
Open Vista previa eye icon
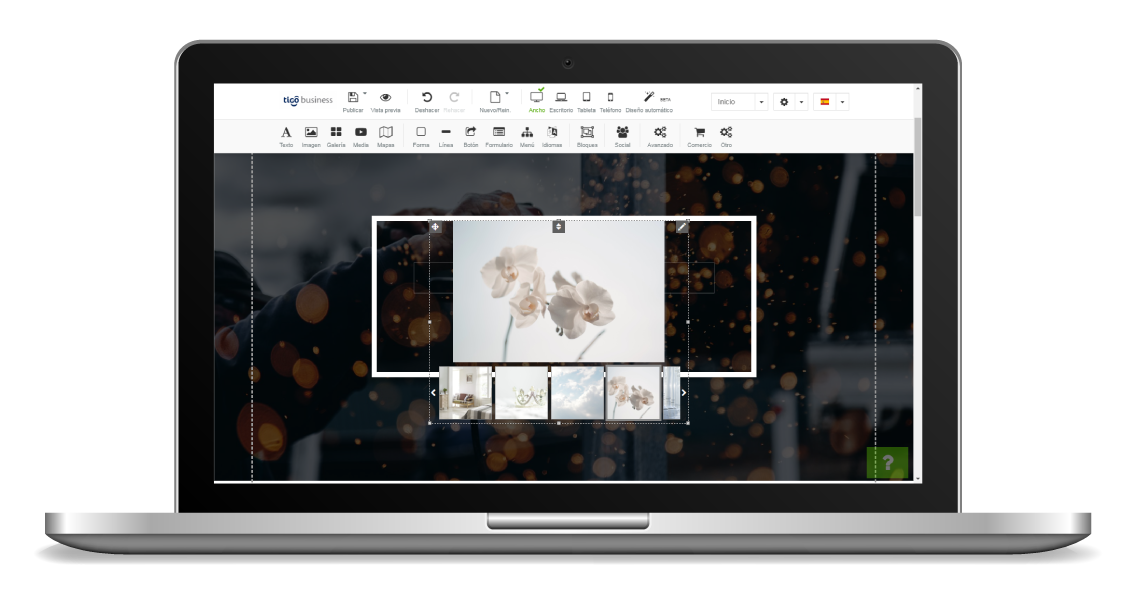pyautogui.click(x=385, y=98)
